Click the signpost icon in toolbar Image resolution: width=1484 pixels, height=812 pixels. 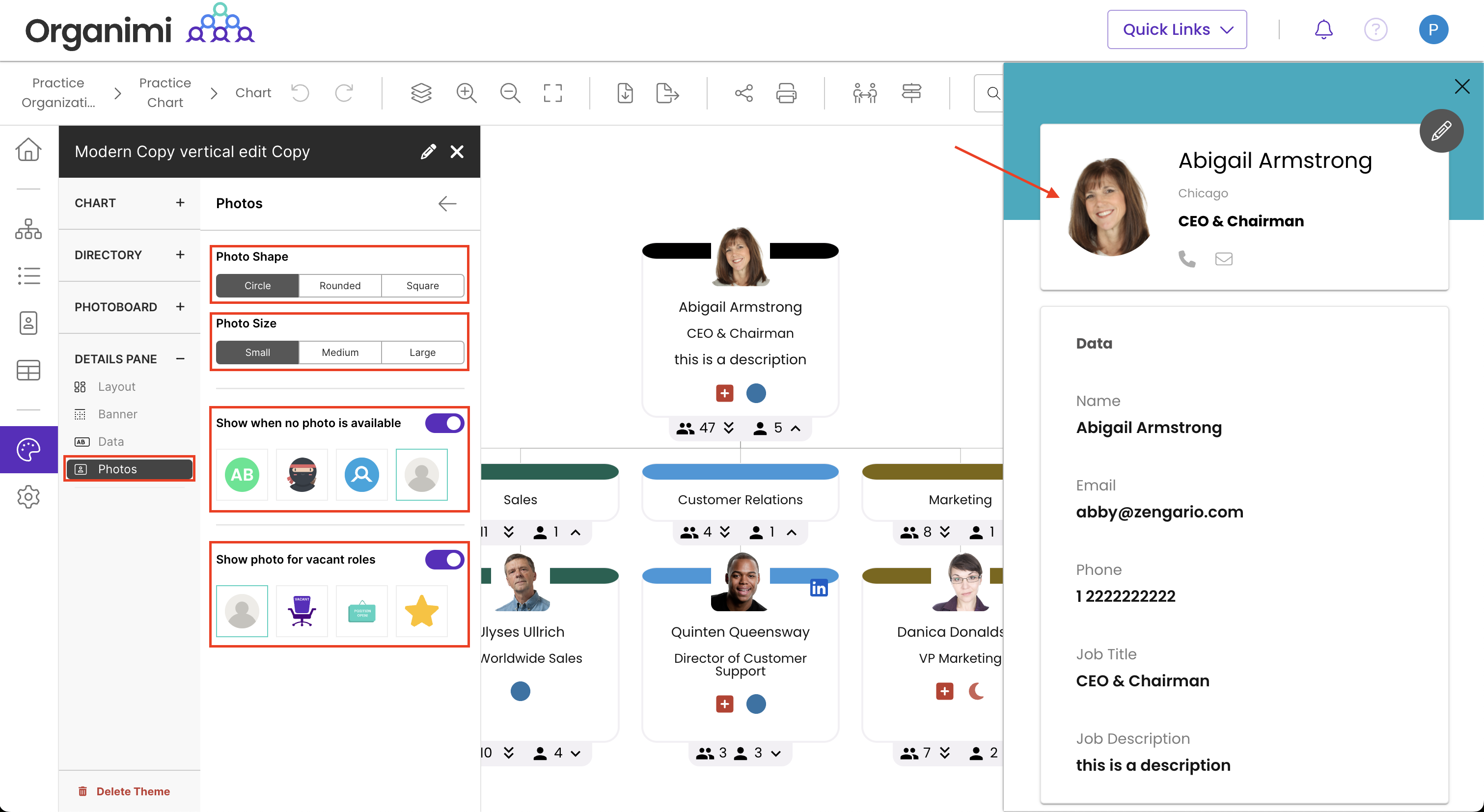coord(911,93)
